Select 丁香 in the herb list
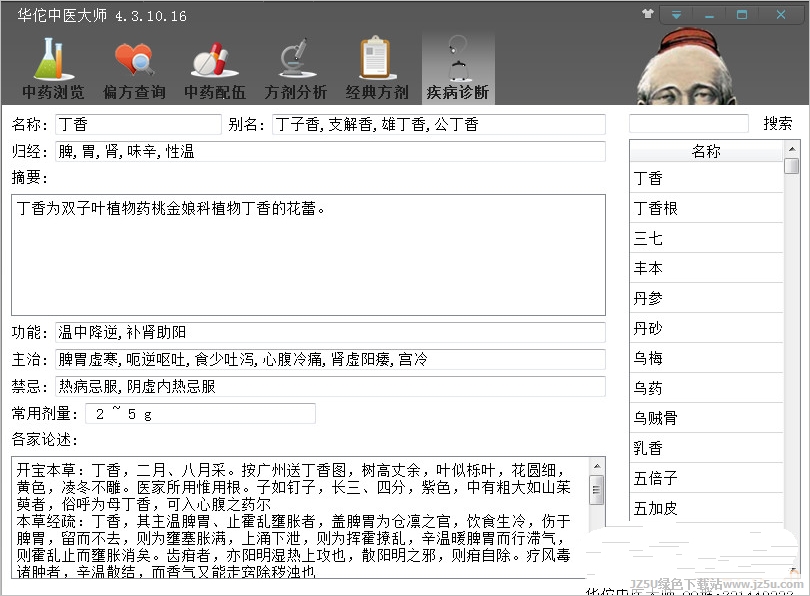The height and width of the screenshot is (596, 810). pos(706,178)
